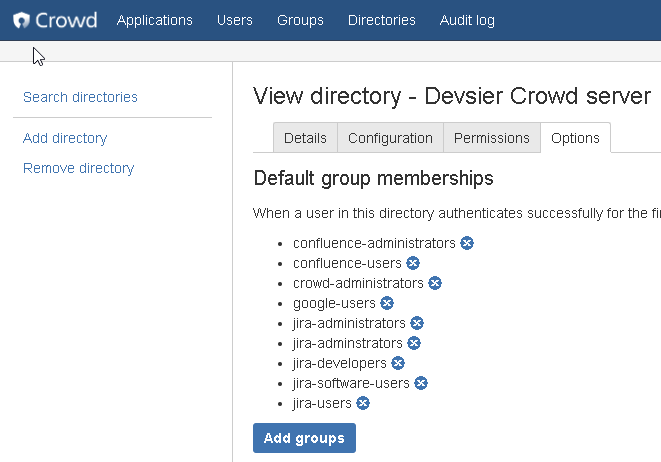Remove confluence-administrators group via its x icon
661x462 pixels.
coord(467,243)
